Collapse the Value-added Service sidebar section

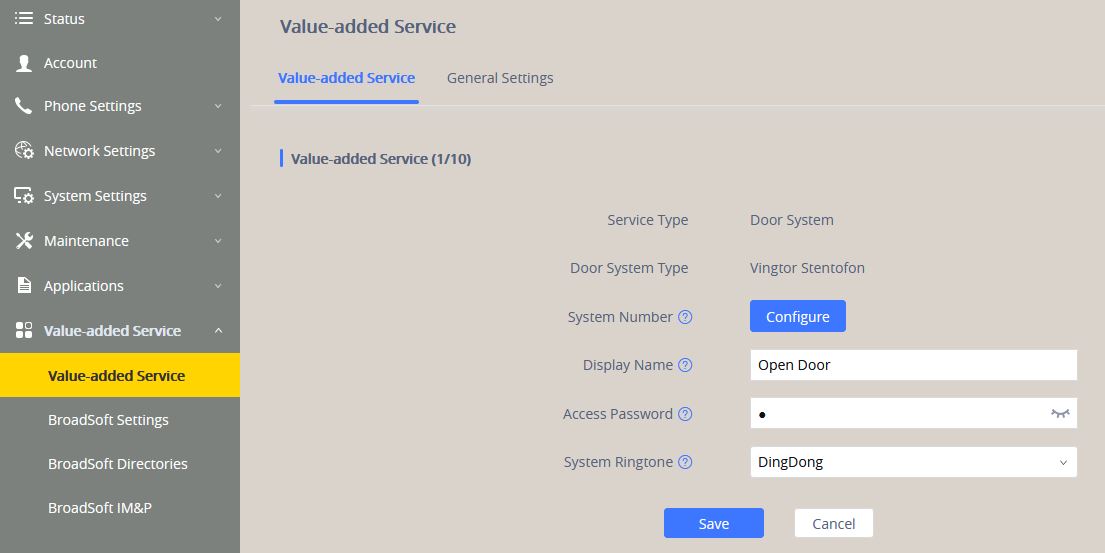(x=218, y=331)
